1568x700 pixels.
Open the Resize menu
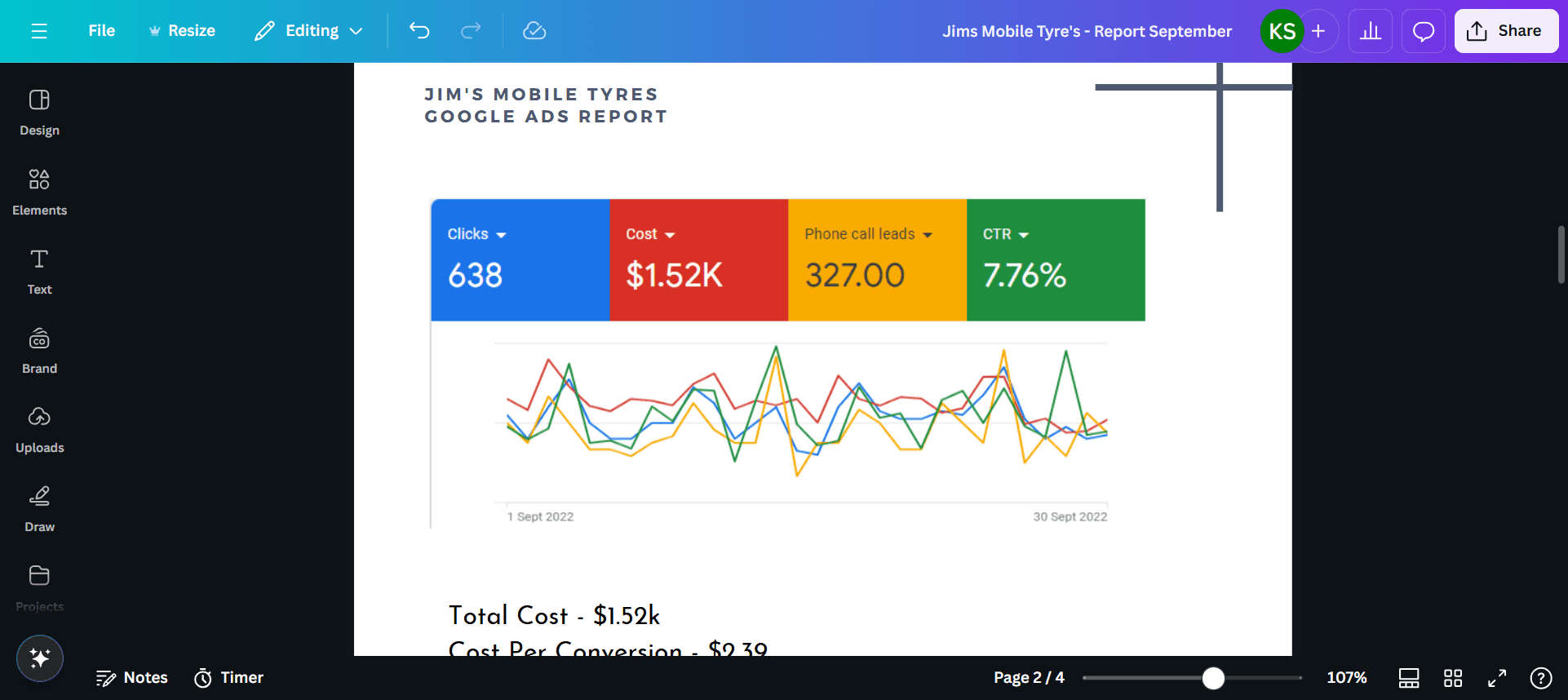click(182, 31)
